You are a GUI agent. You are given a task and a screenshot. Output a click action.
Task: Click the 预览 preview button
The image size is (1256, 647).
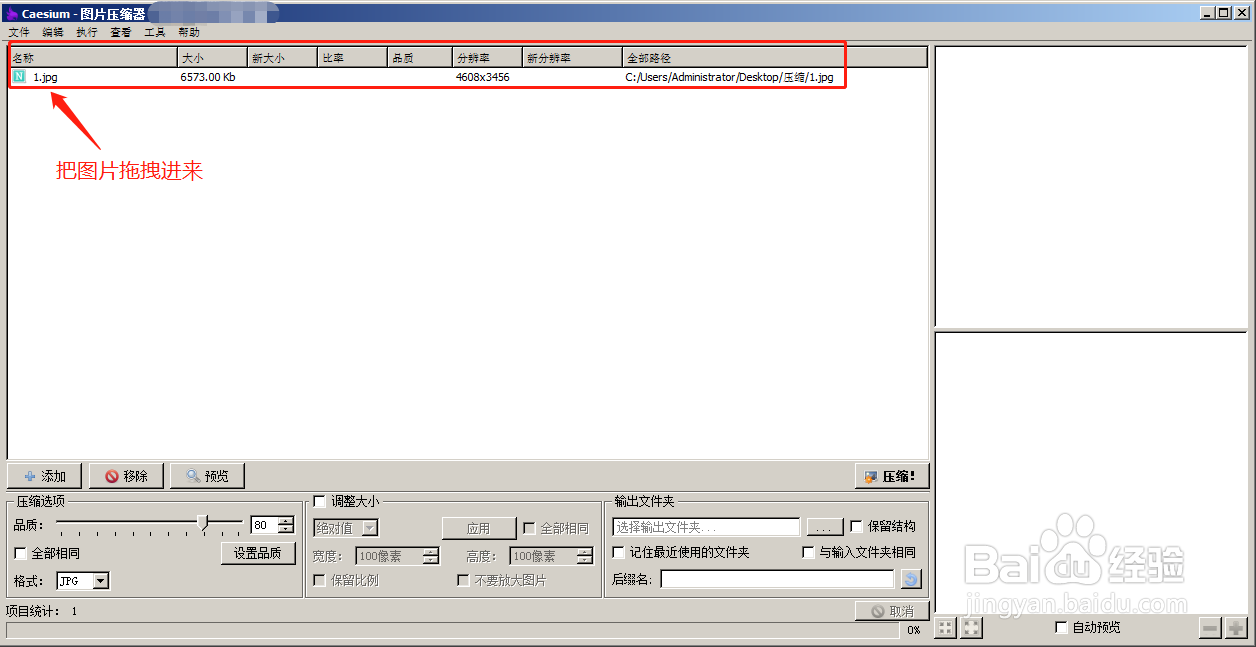tap(207, 476)
